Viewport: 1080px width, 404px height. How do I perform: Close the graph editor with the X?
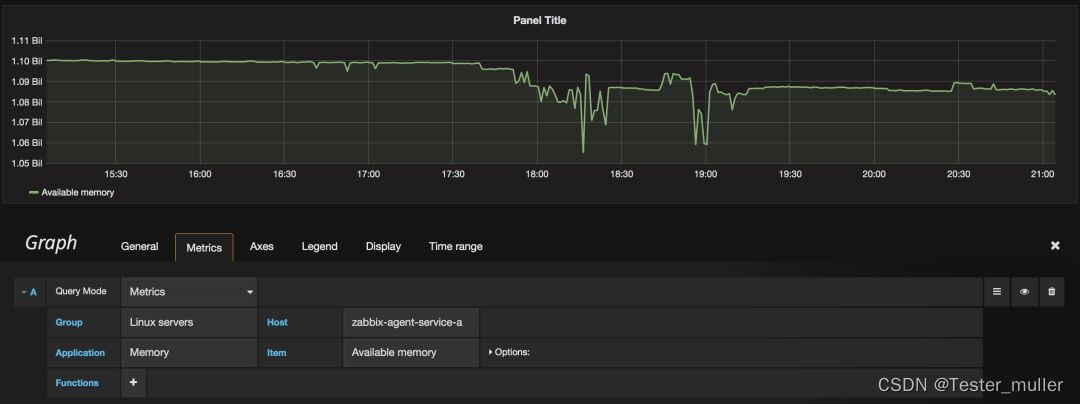click(1055, 246)
